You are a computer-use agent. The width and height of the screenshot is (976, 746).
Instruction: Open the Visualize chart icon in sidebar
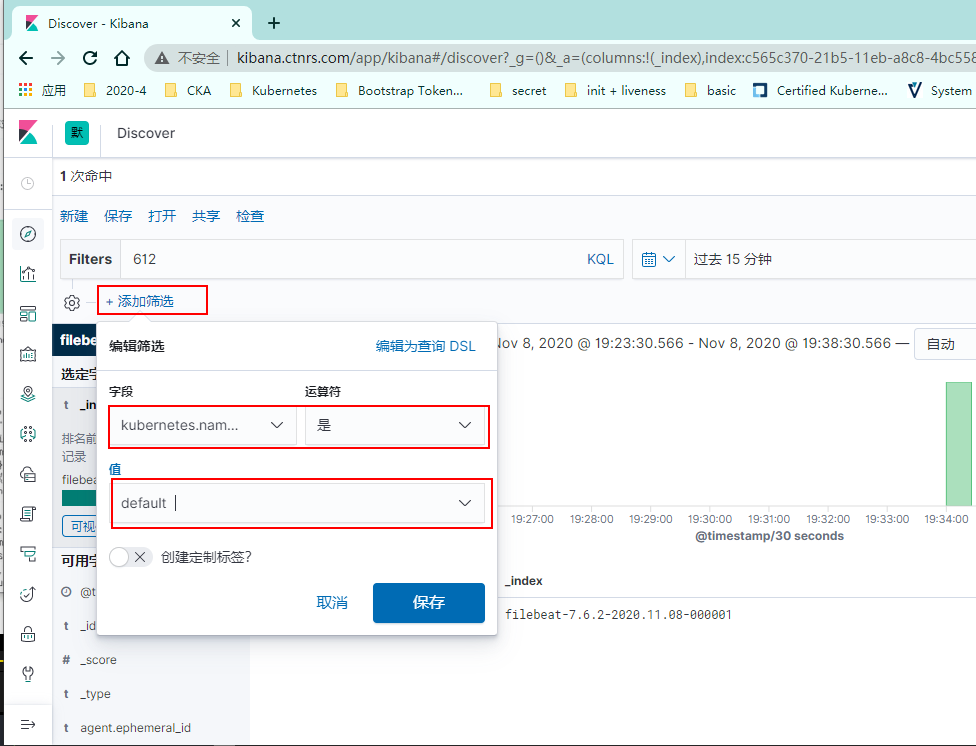28,274
